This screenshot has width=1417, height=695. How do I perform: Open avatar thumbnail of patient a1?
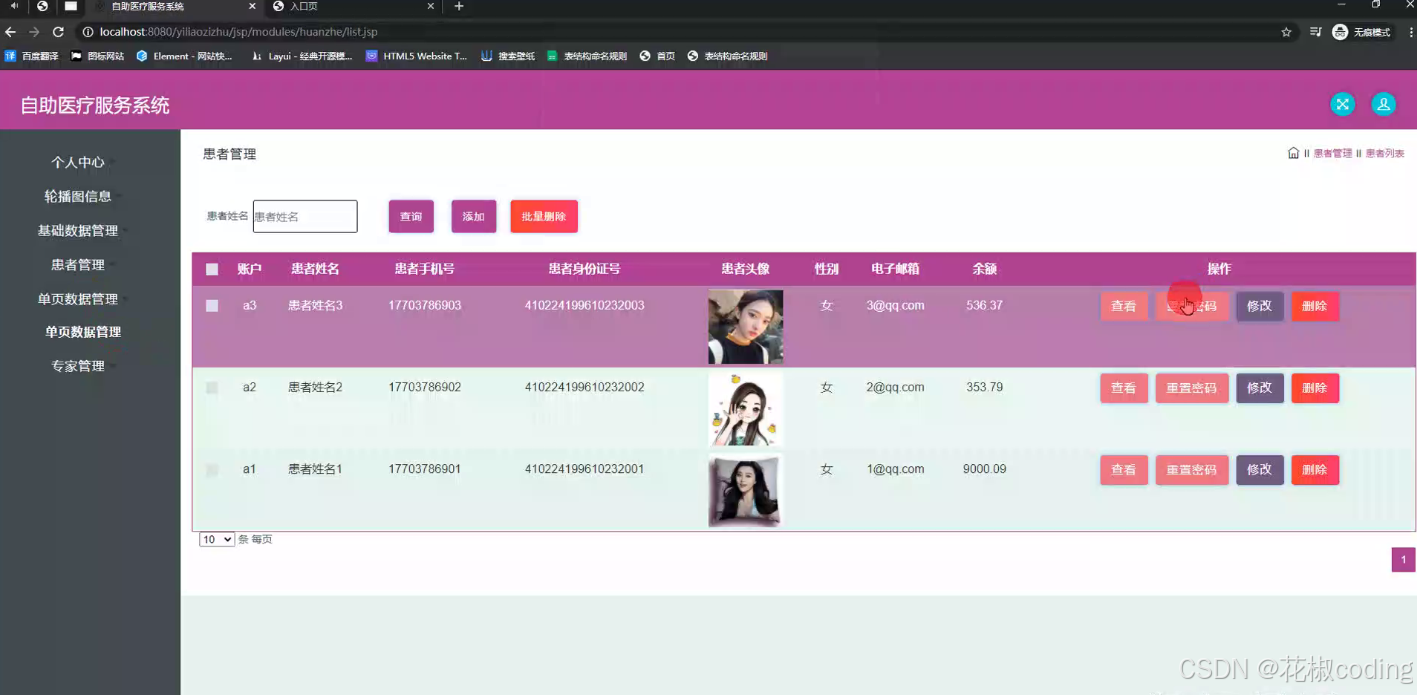pos(746,490)
